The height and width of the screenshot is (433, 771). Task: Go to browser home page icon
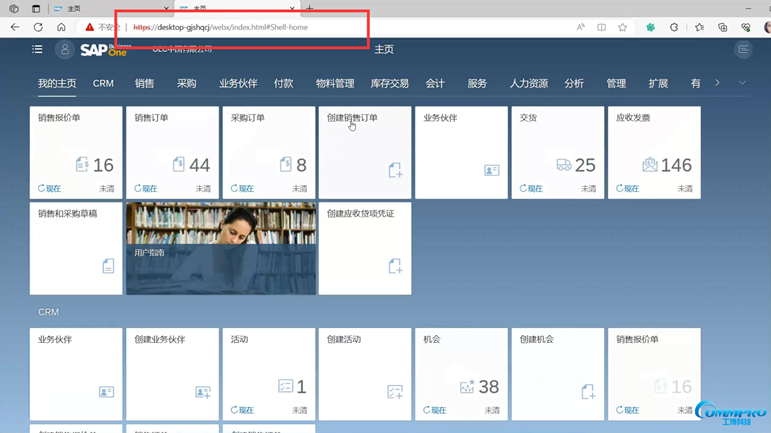click(61, 27)
